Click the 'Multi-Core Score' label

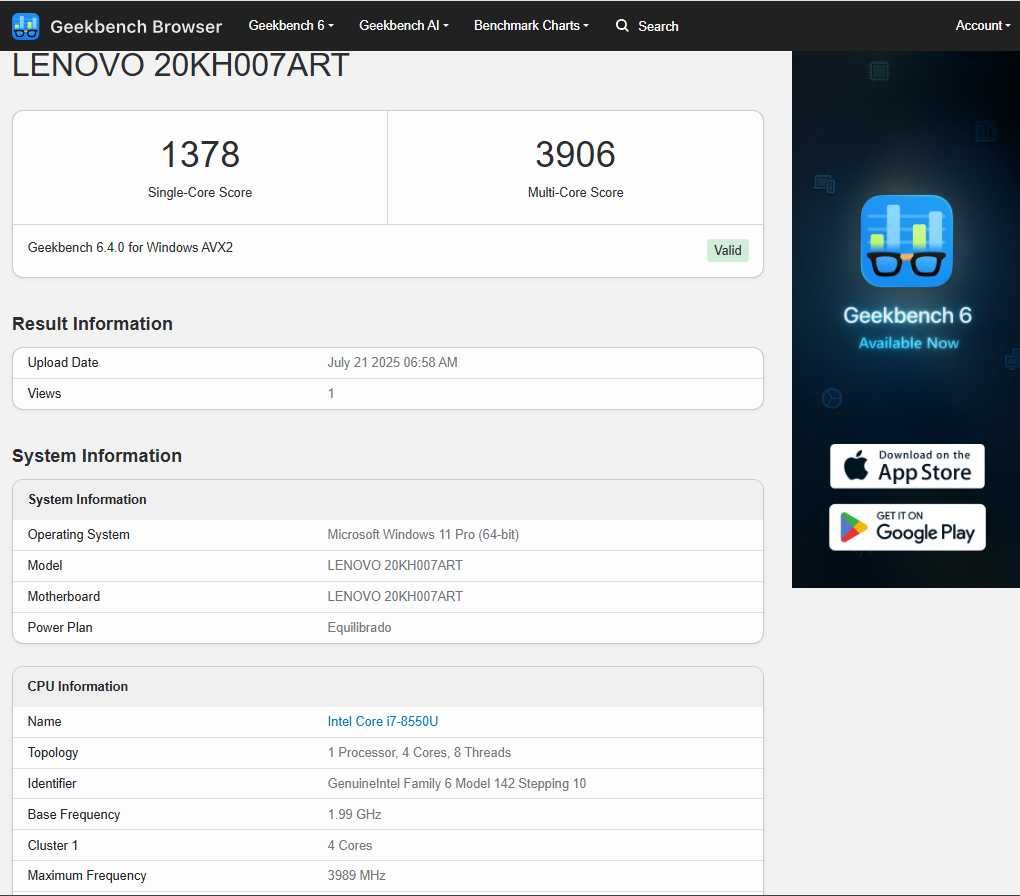coord(575,193)
